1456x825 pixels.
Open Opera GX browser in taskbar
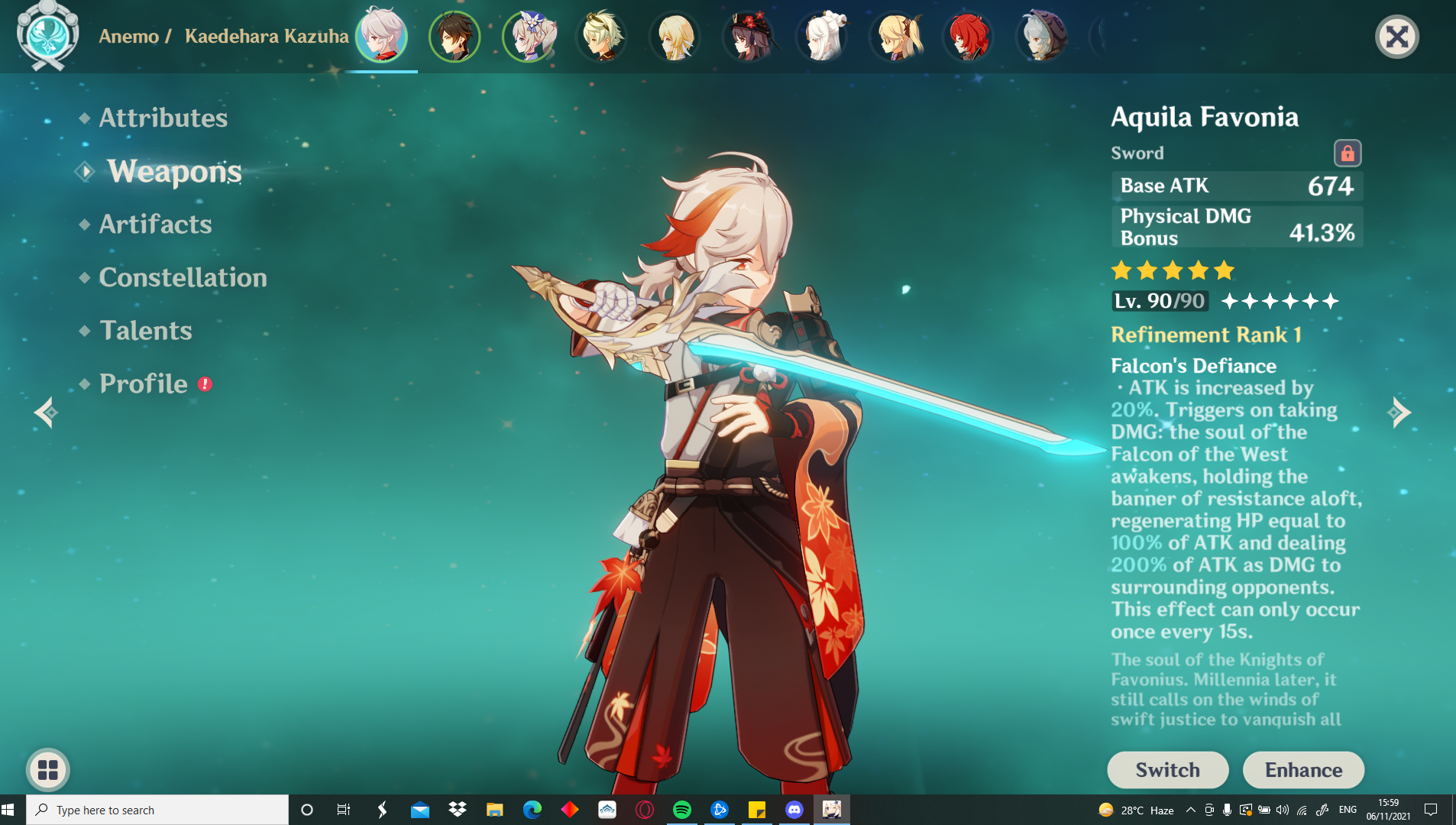pyautogui.click(x=644, y=810)
